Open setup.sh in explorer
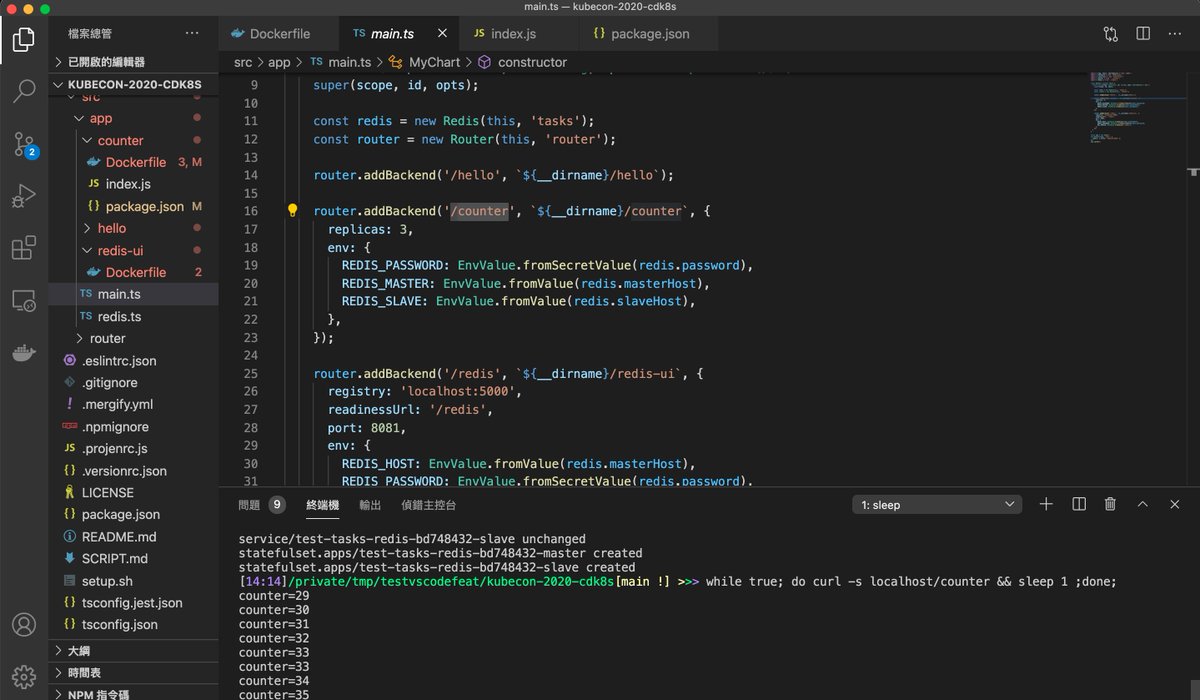Image resolution: width=1200 pixels, height=700 pixels. click(x=133, y=580)
